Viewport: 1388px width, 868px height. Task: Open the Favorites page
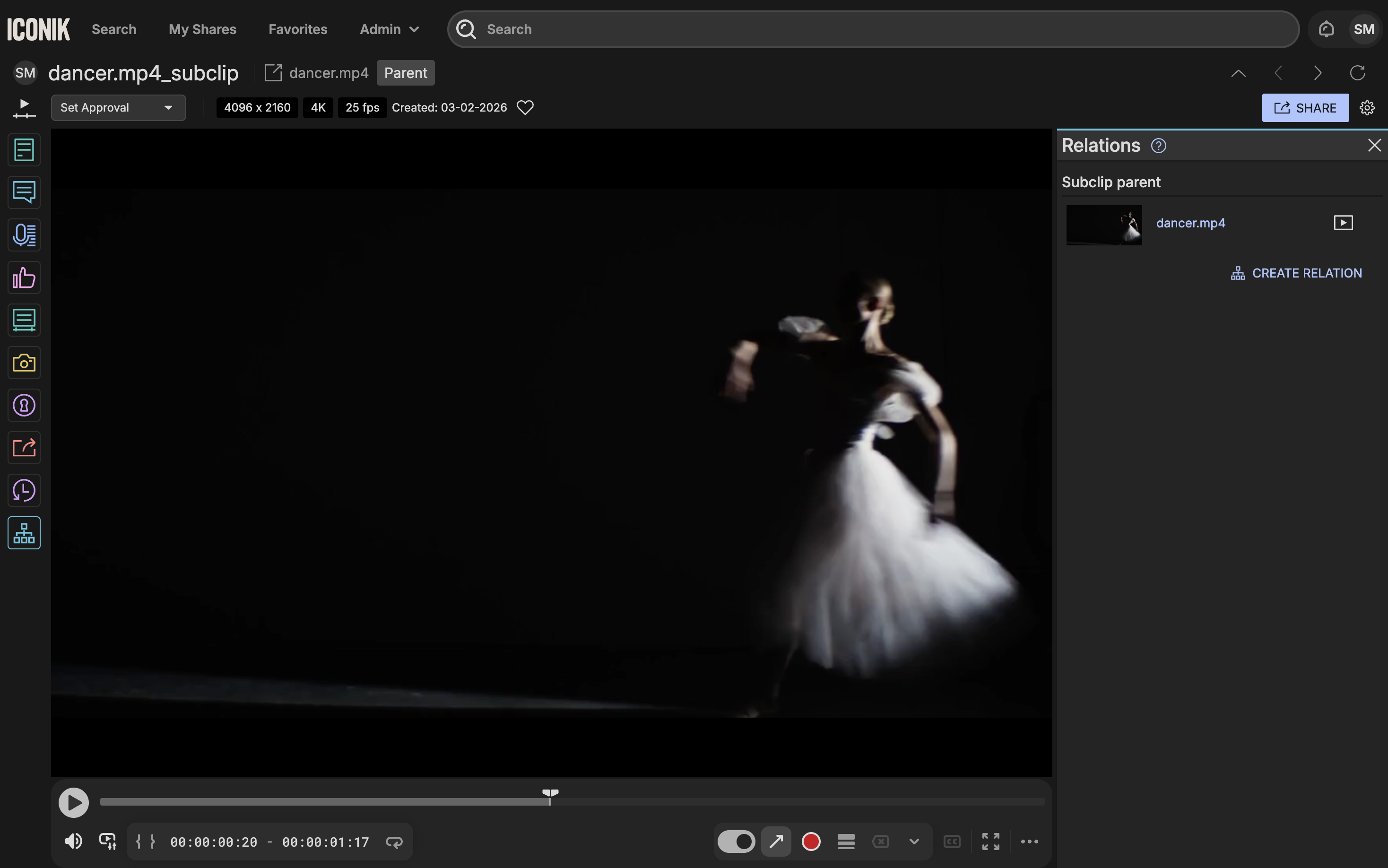point(297,29)
